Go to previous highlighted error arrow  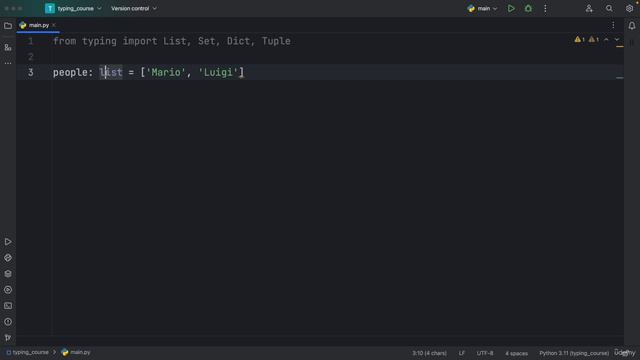[x=606, y=40]
